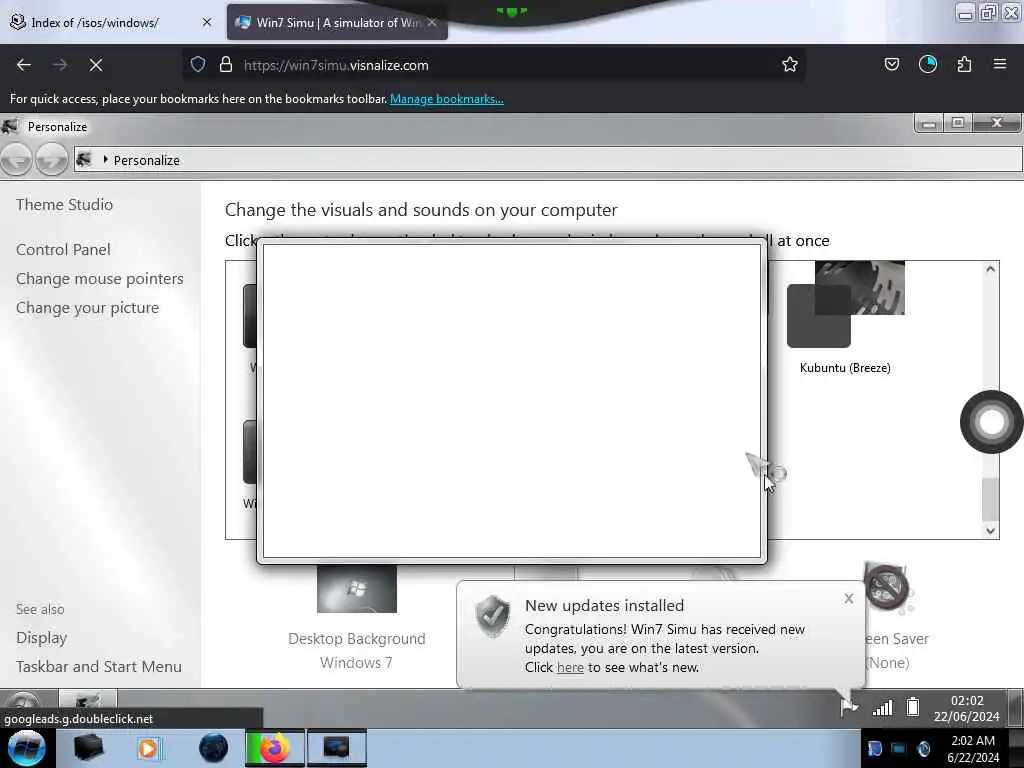This screenshot has width=1024, height=768.
Task: Click blue shield icon in host tray
Action: point(875,748)
